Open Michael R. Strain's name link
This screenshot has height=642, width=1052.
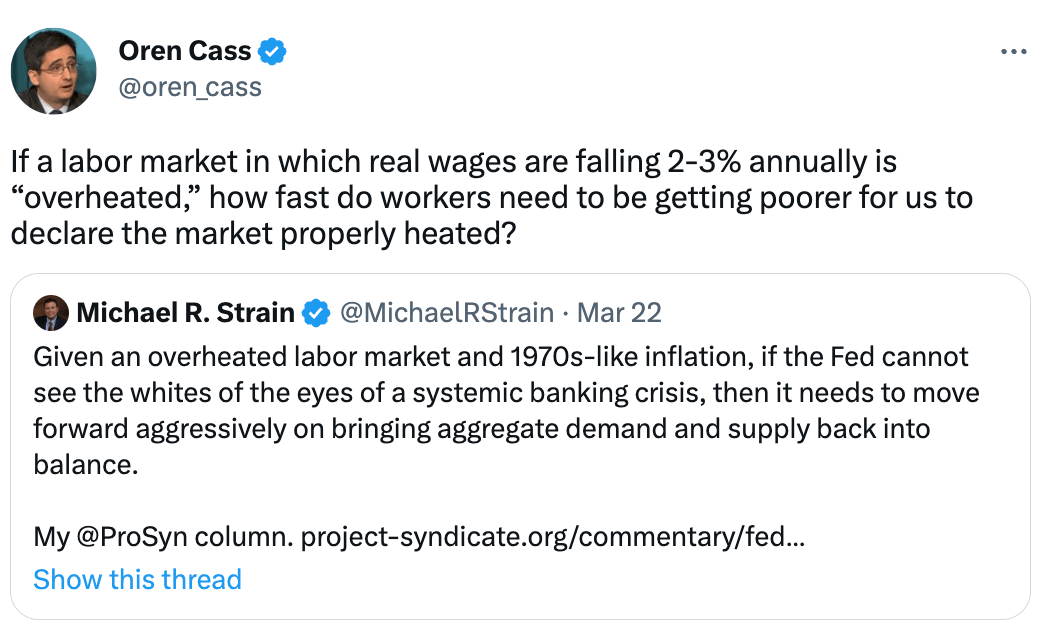pos(185,313)
